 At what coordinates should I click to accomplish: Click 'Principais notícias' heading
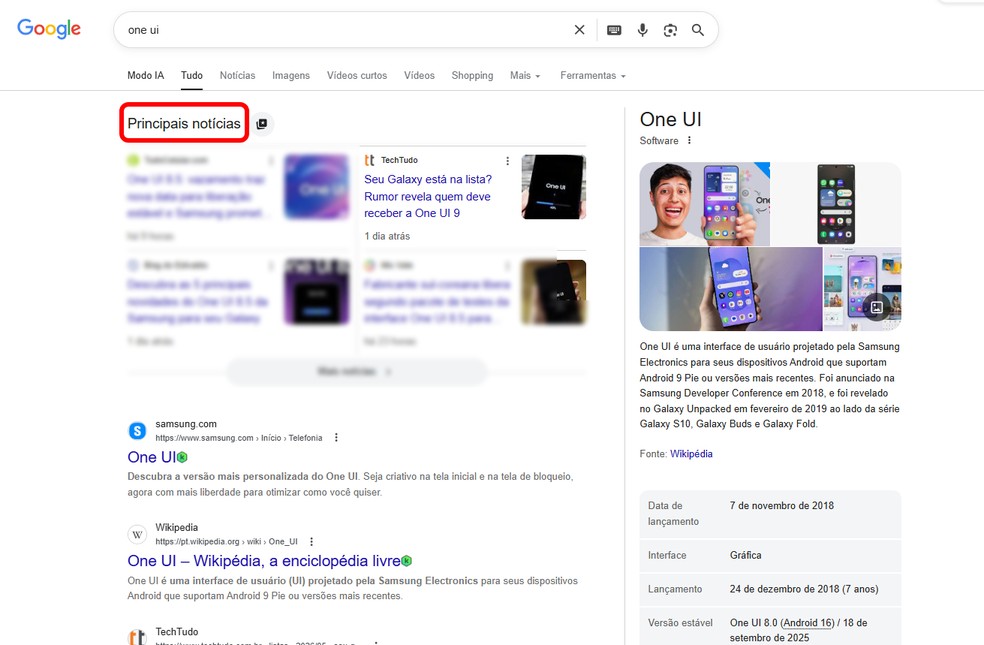184,123
